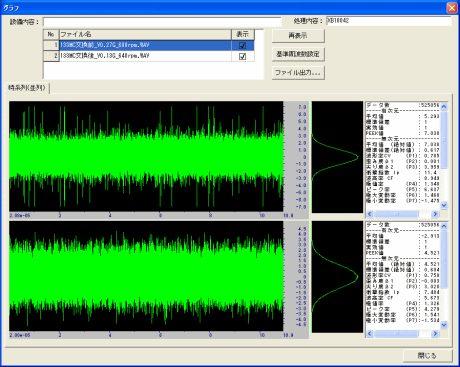
Task: Click the No column header
Action: coord(51,34)
